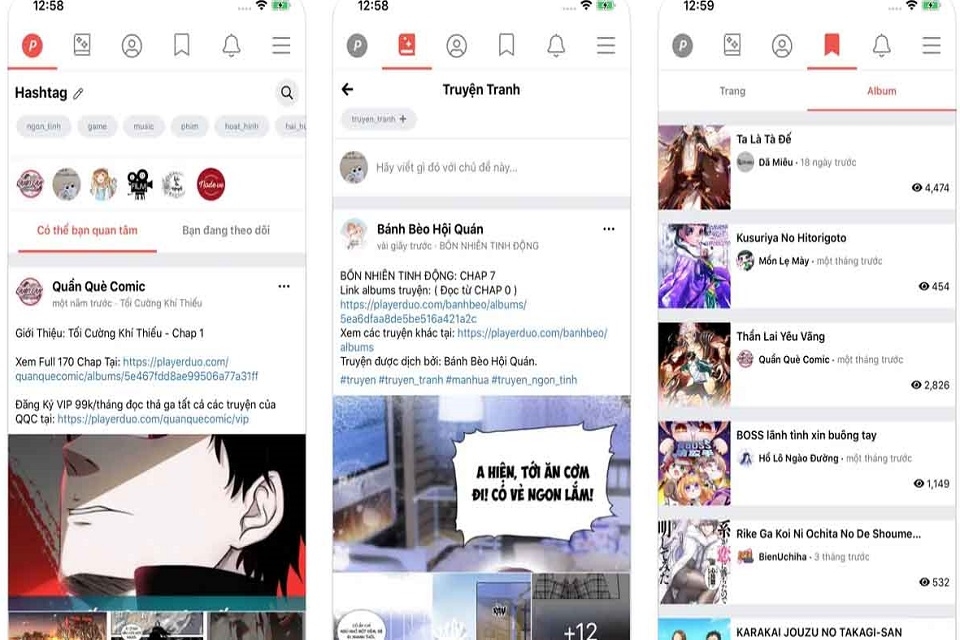Select the ngon_tinh hashtag chip
960x640 pixels.
coord(43,126)
